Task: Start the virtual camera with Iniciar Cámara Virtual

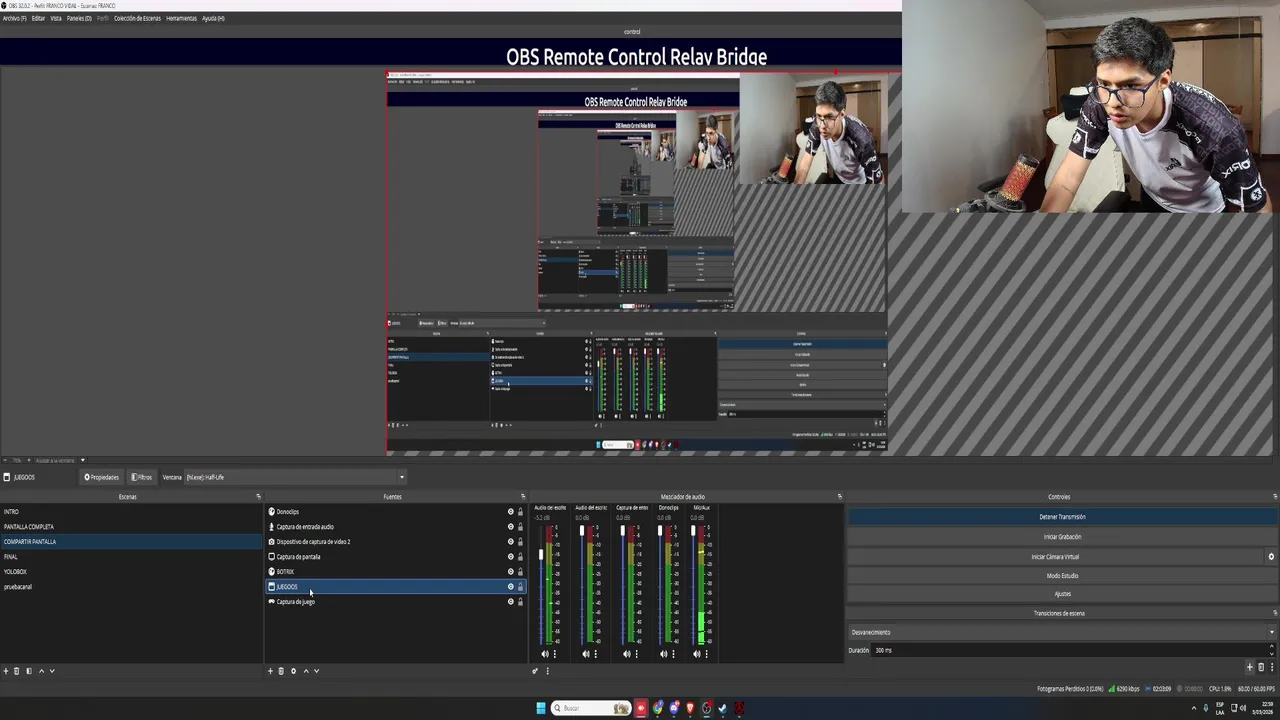Action: coord(1055,557)
